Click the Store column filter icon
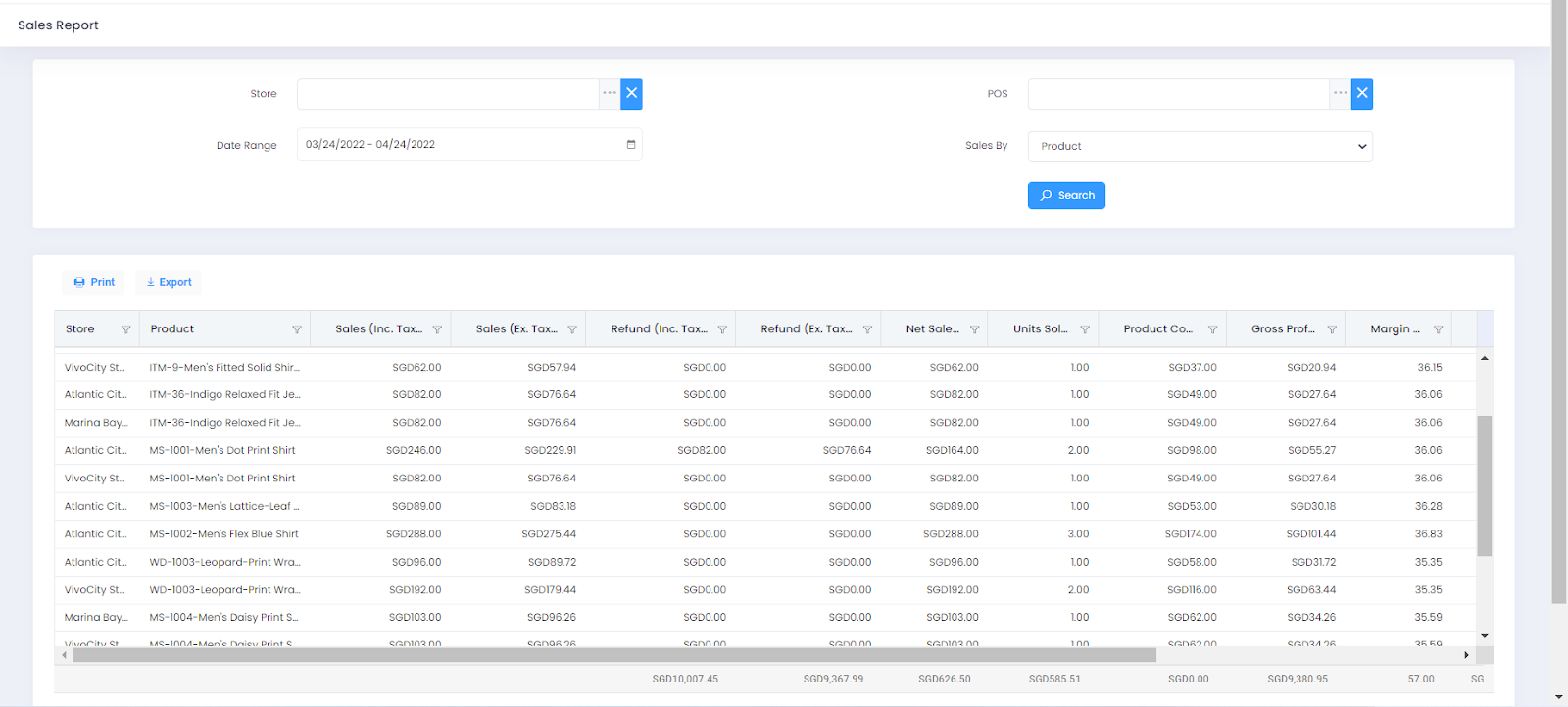1568x707 pixels. click(125, 329)
